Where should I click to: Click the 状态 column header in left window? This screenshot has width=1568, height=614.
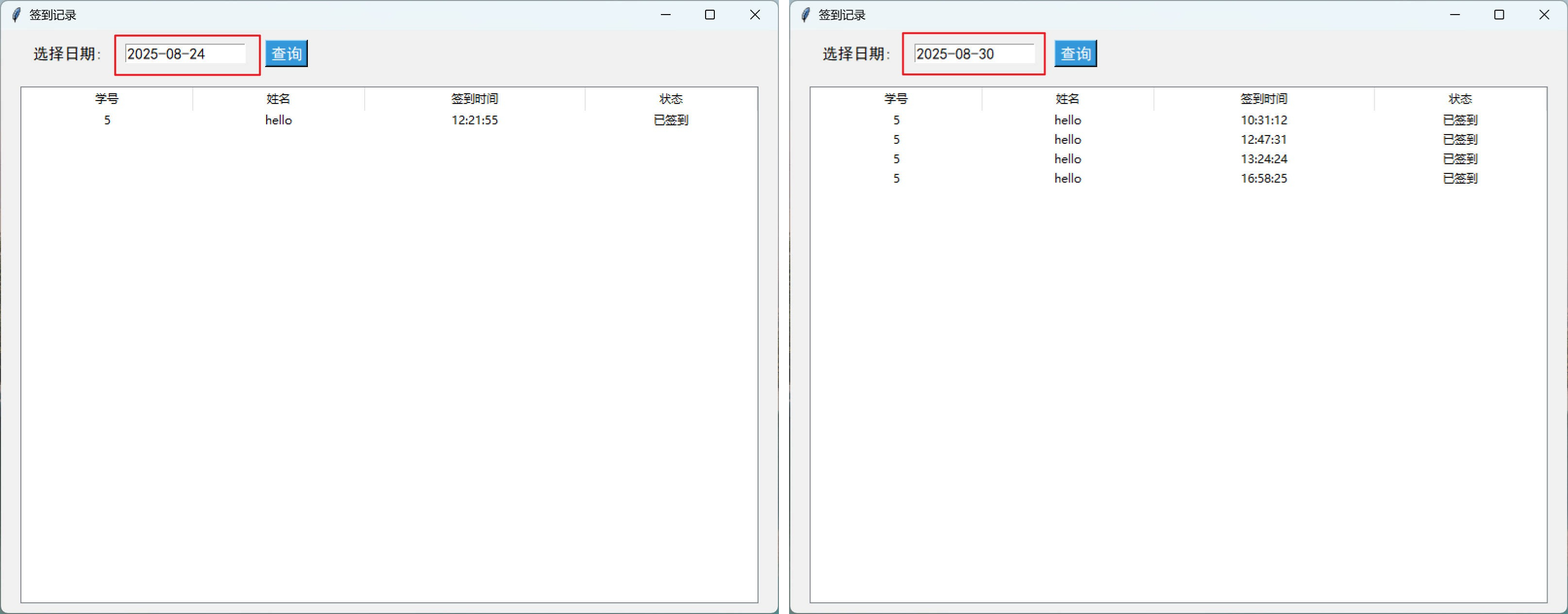point(671,99)
